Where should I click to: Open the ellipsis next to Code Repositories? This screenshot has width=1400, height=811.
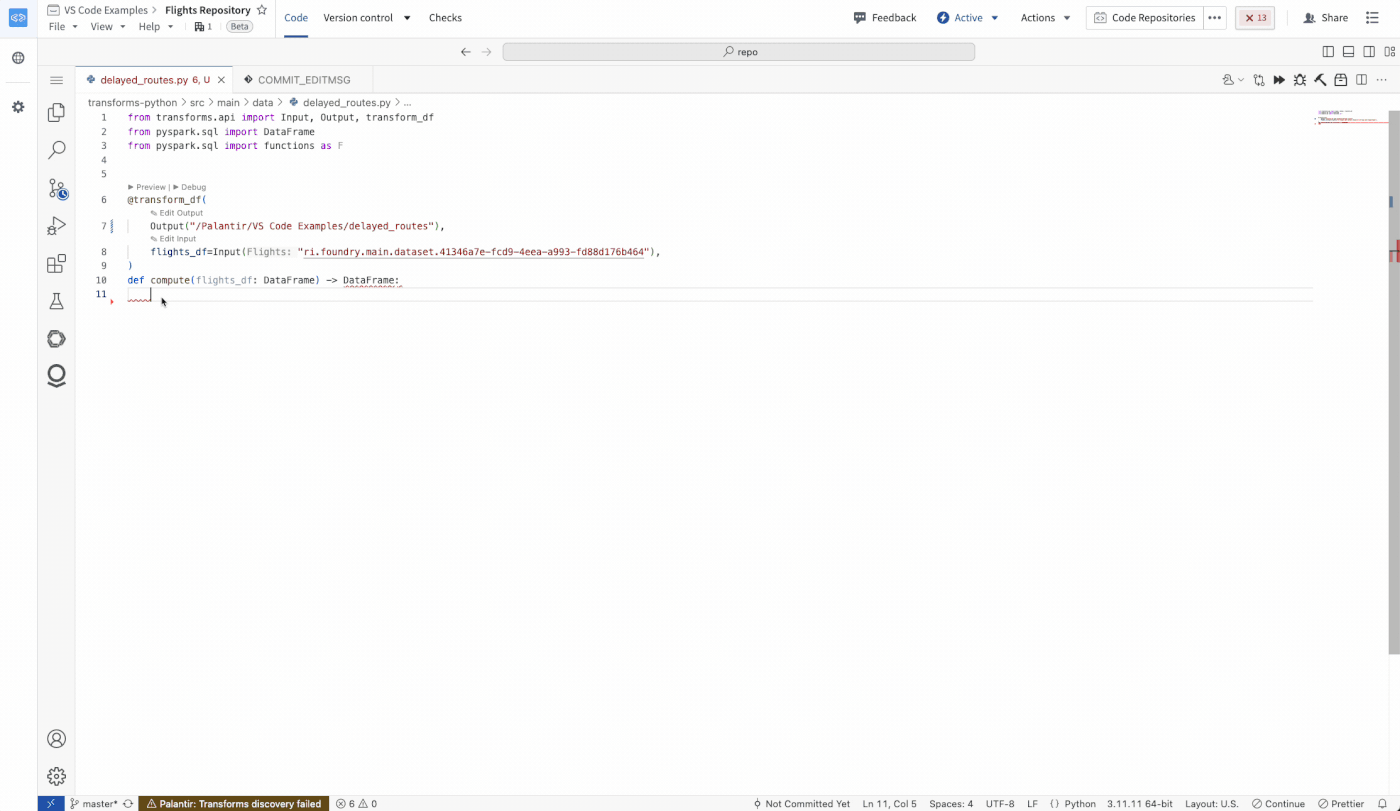tap(1214, 18)
